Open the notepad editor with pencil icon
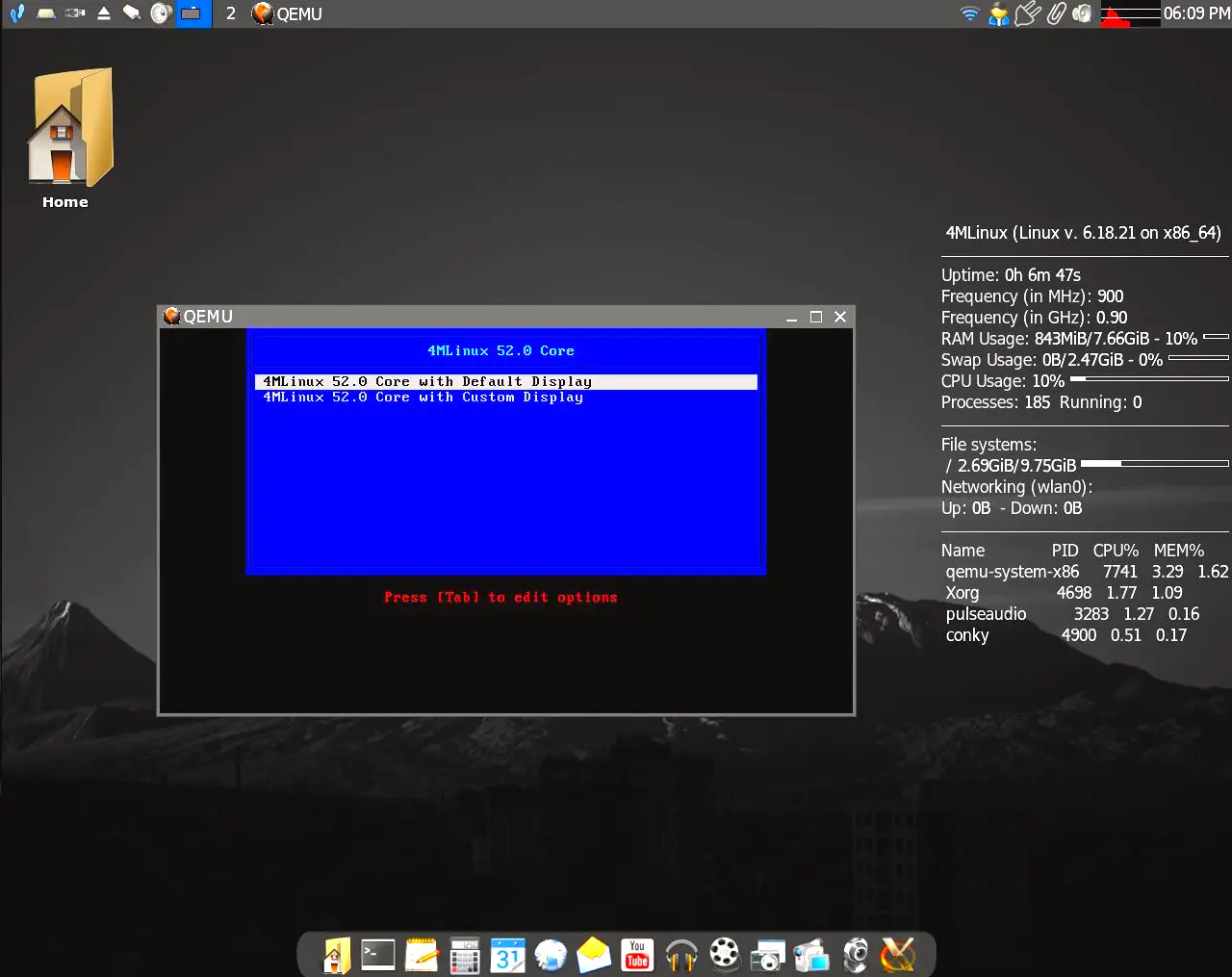This screenshot has width=1232, height=977. 422,956
